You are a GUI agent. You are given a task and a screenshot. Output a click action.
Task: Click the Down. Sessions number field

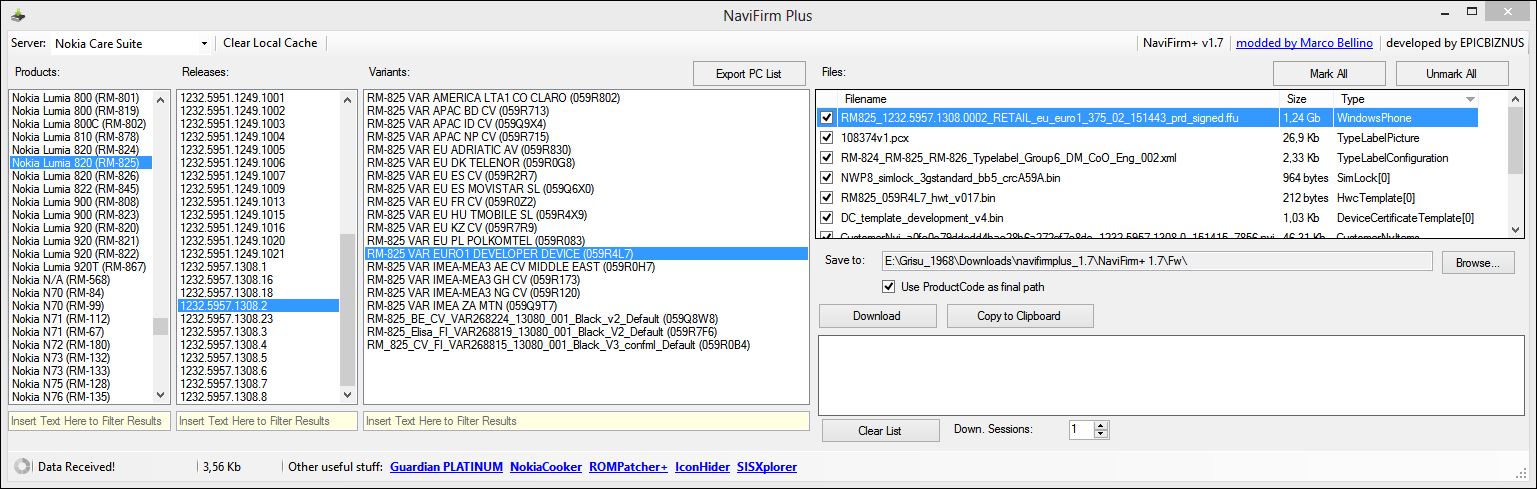click(1081, 429)
